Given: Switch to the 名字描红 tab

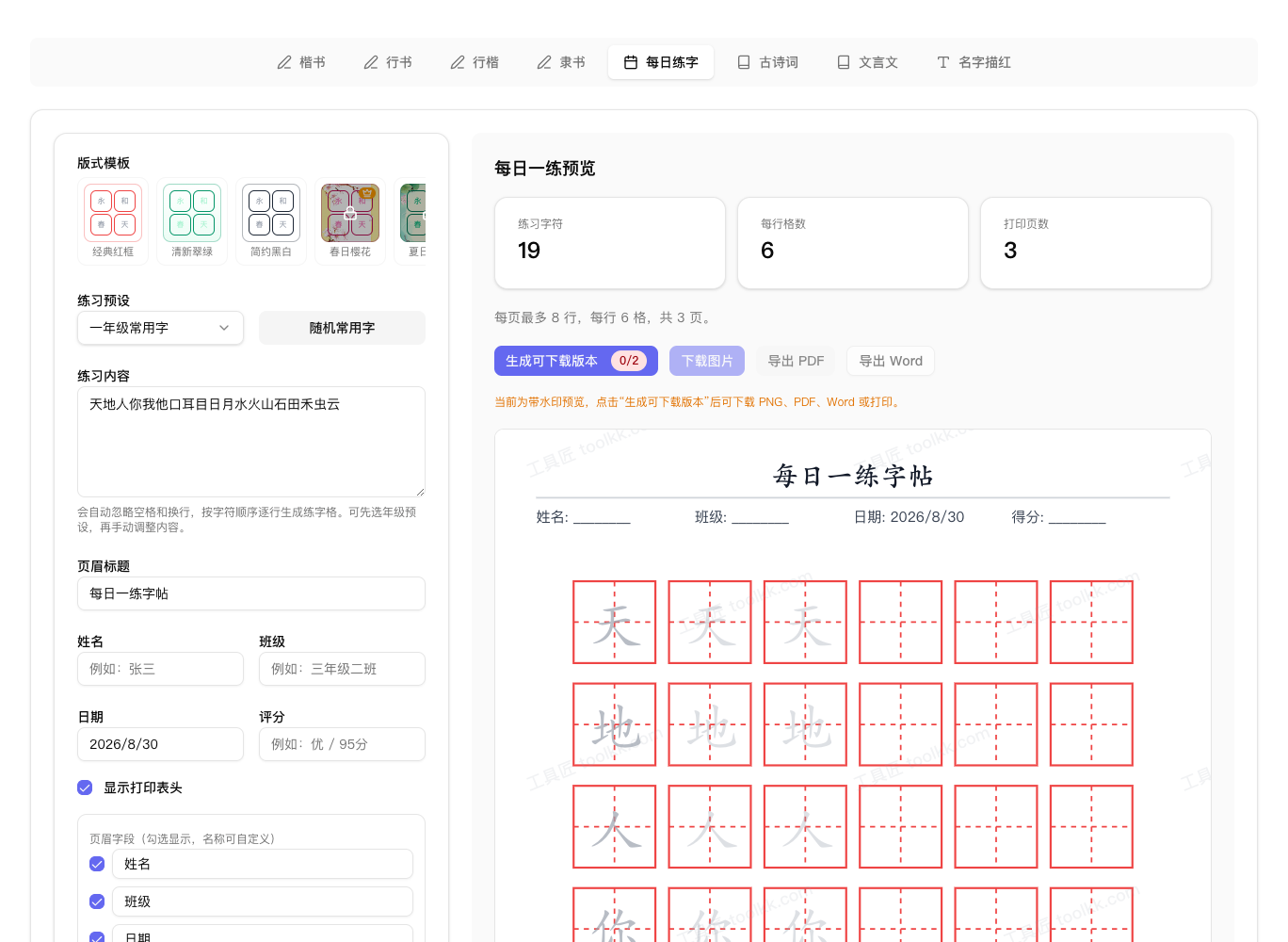Looking at the screenshot, I should [974, 62].
